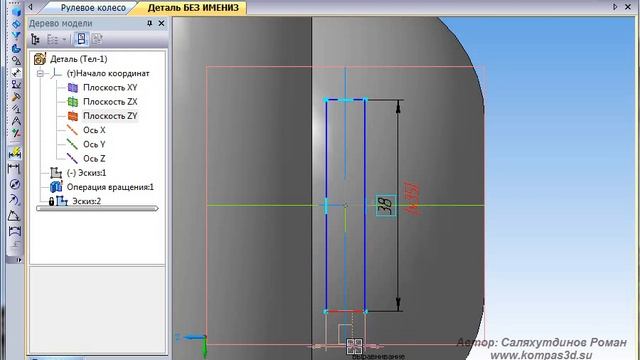Select the angular dimension tool
Screen dimensions: 640x360
coord(14,215)
